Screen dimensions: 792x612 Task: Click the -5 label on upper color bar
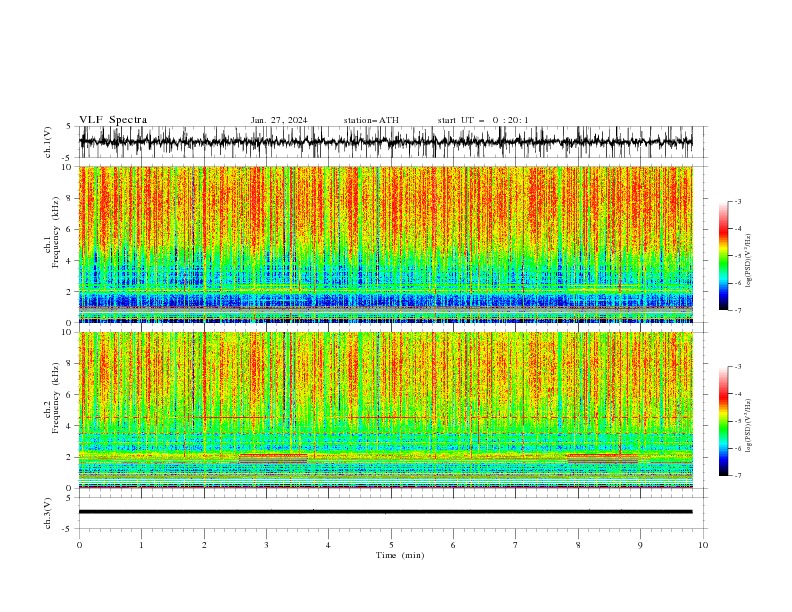(738, 256)
